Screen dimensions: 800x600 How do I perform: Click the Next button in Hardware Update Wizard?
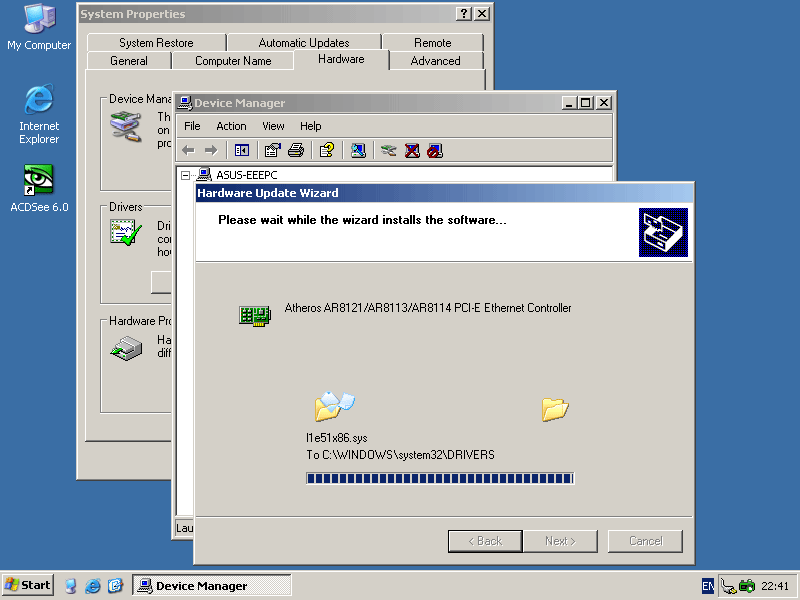pos(560,541)
